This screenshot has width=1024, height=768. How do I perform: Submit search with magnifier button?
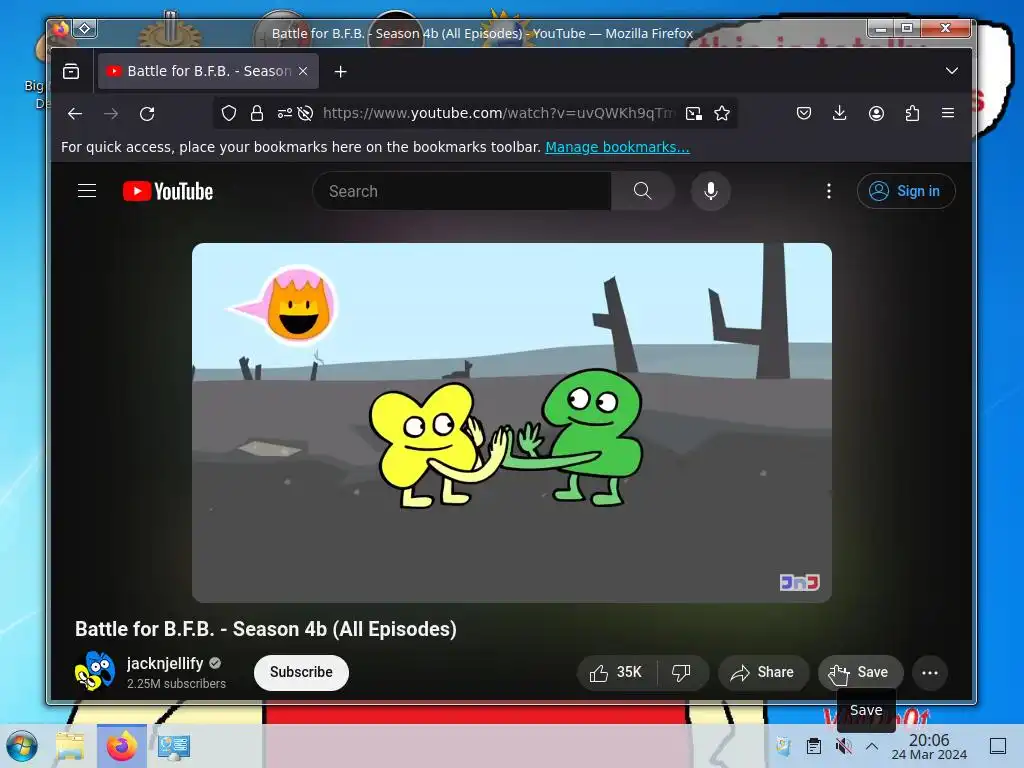click(x=643, y=191)
